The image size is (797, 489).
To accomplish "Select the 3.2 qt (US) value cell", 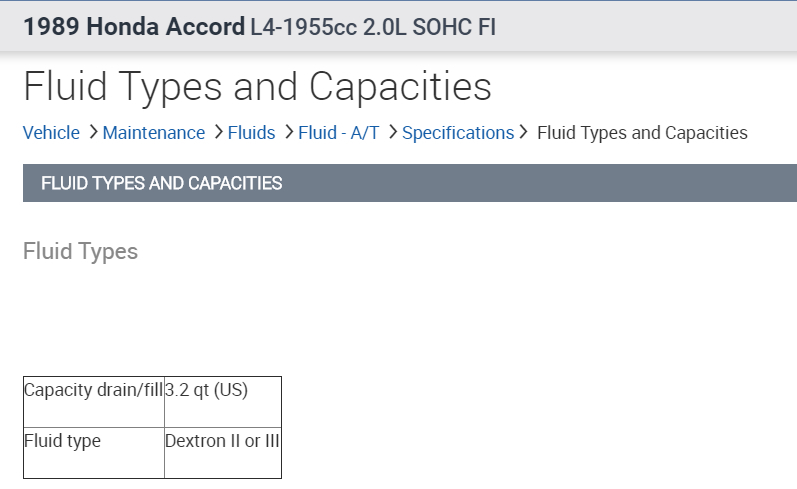I will click(206, 391).
